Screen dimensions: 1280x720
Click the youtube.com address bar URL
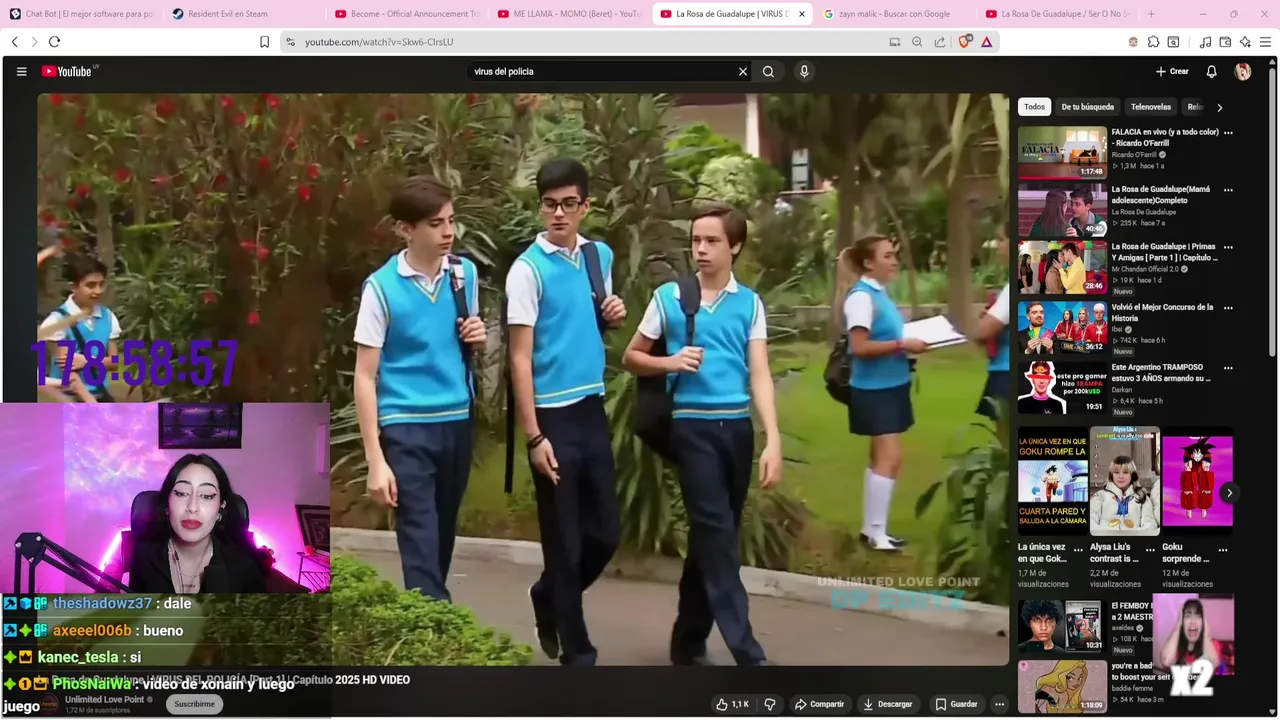[x=379, y=42]
